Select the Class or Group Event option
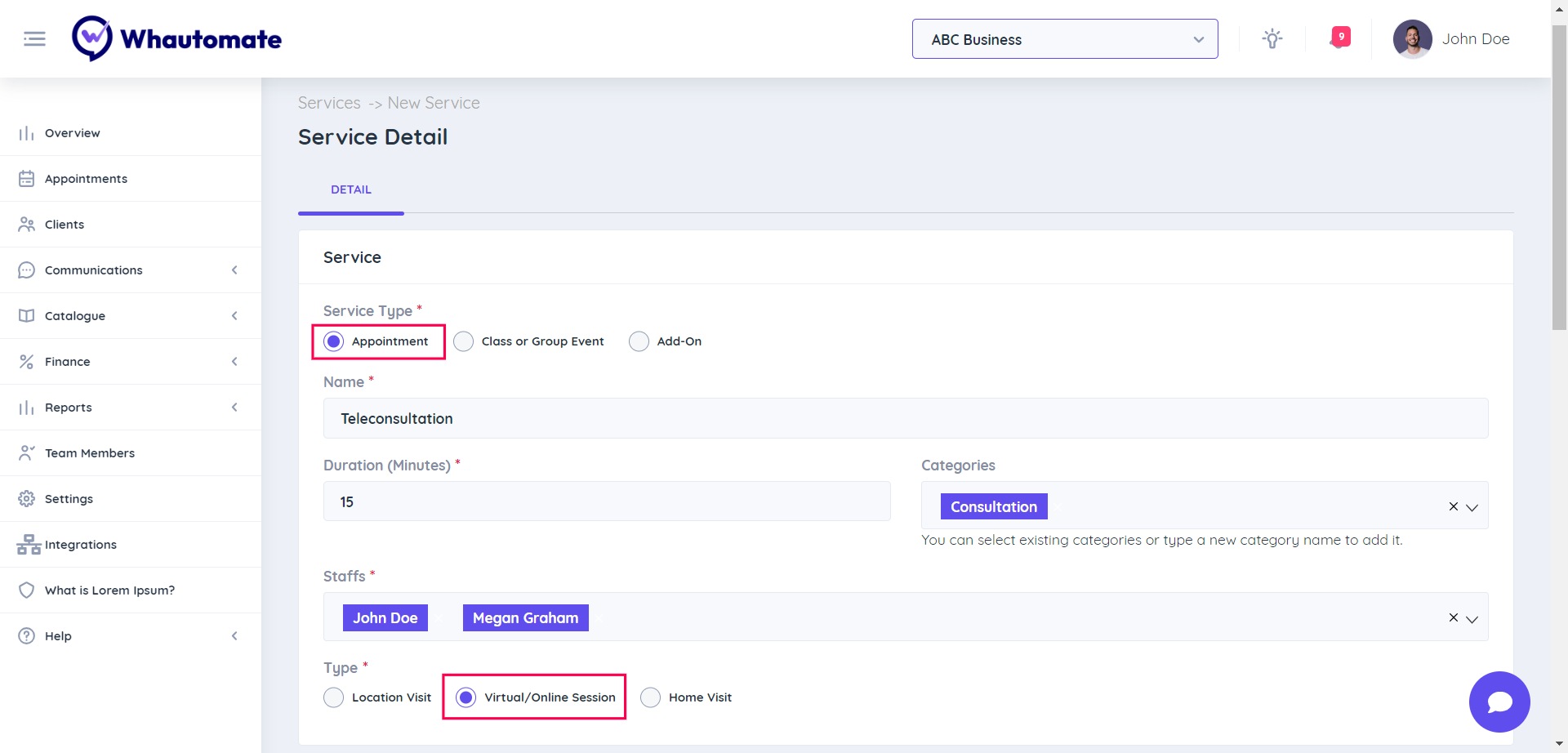 coord(464,341)
